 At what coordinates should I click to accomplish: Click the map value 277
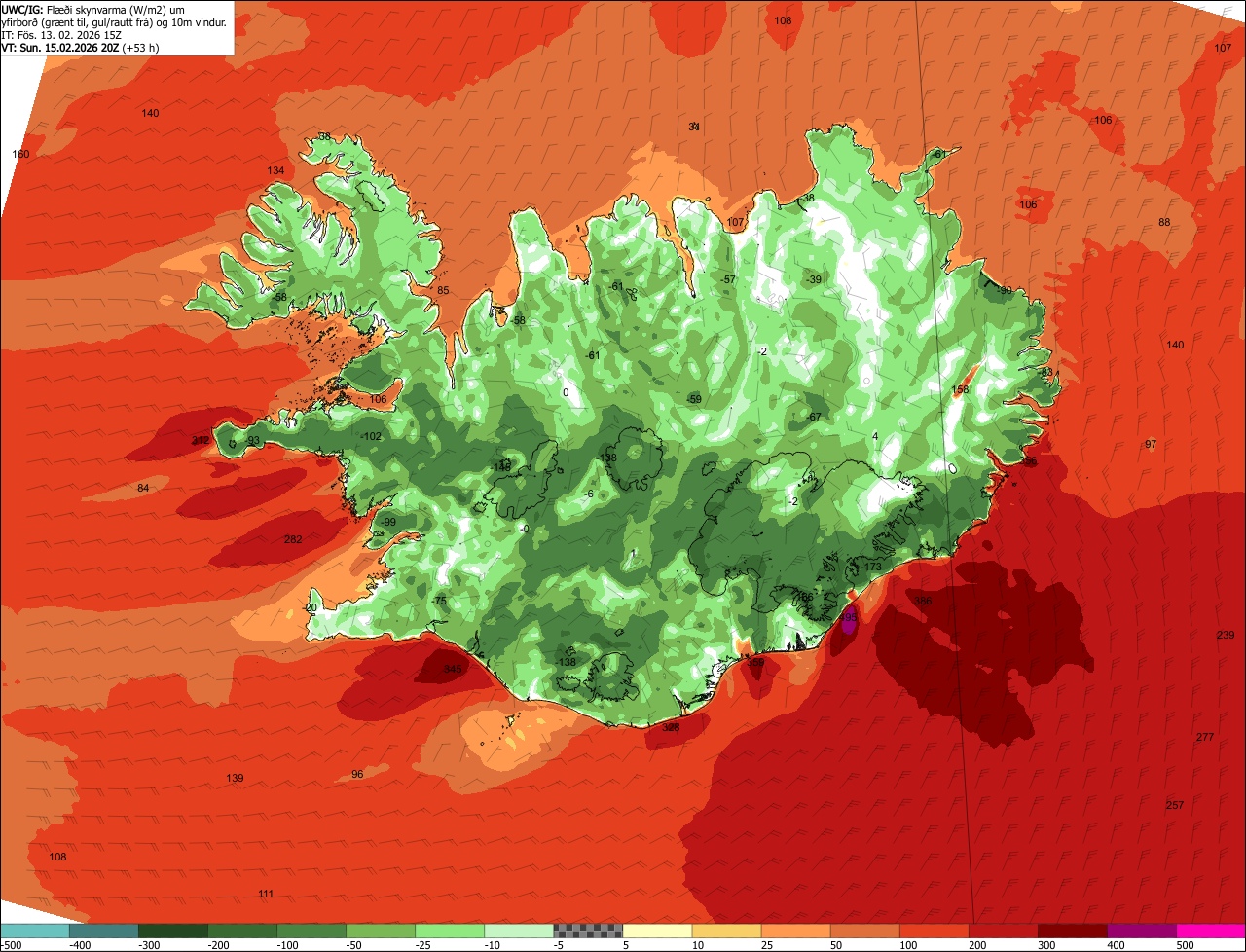pyautogui.click(x=1205, y=738)
